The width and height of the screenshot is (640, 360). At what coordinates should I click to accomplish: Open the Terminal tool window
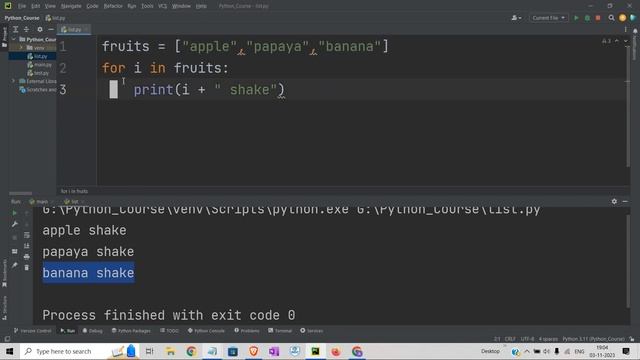[x=280, y=331]
